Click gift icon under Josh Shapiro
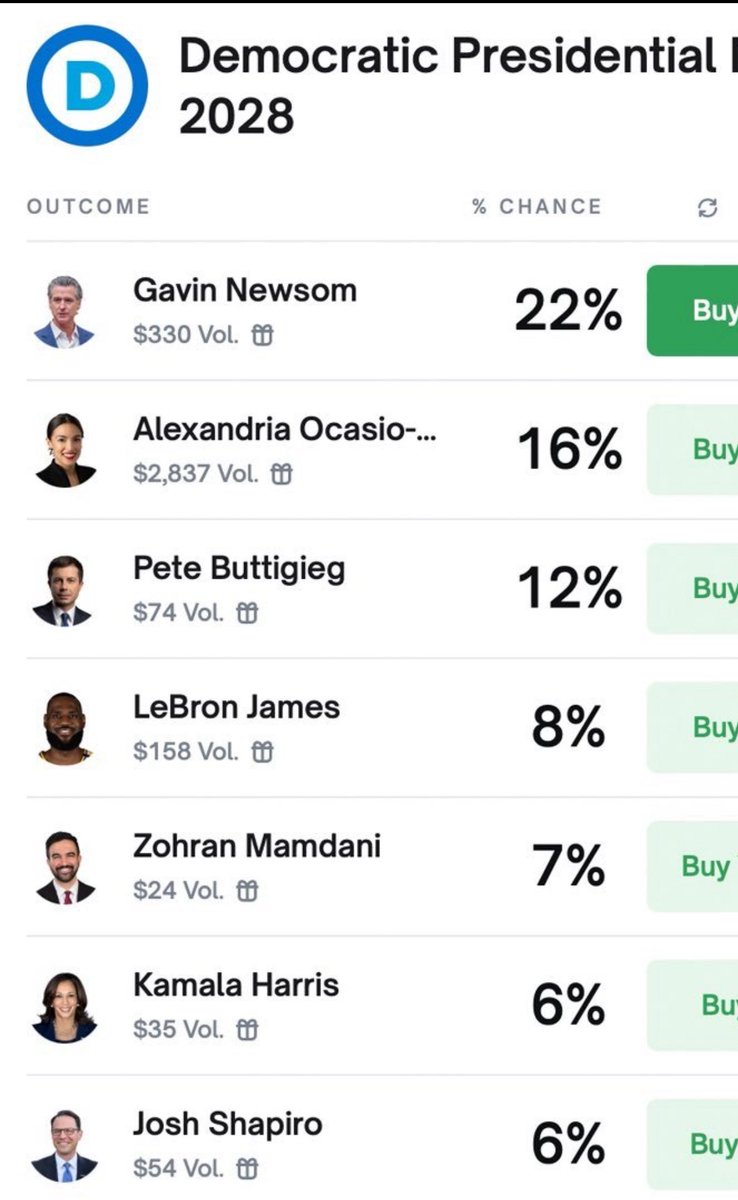This screenshot has height=1200, width=738. (246, 1168)
